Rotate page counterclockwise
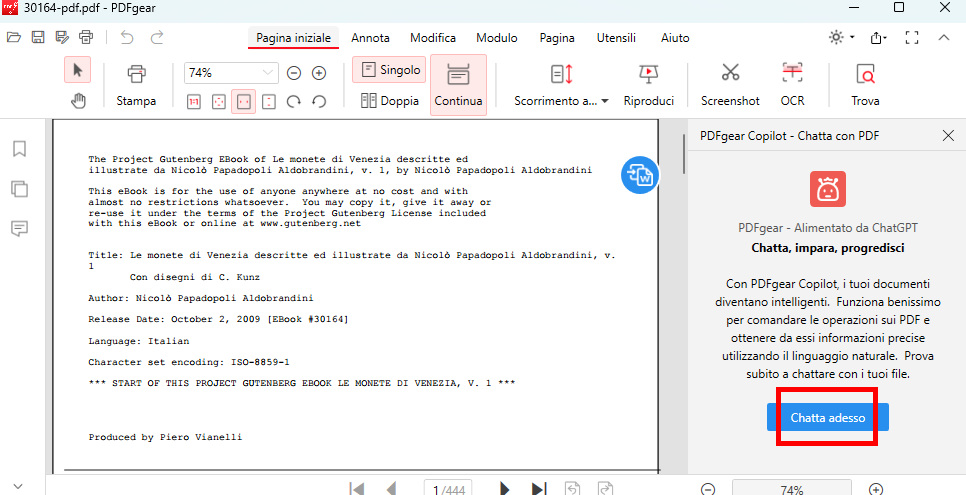The width and height of the screenshot is (966, 495). tap(319, 102)
